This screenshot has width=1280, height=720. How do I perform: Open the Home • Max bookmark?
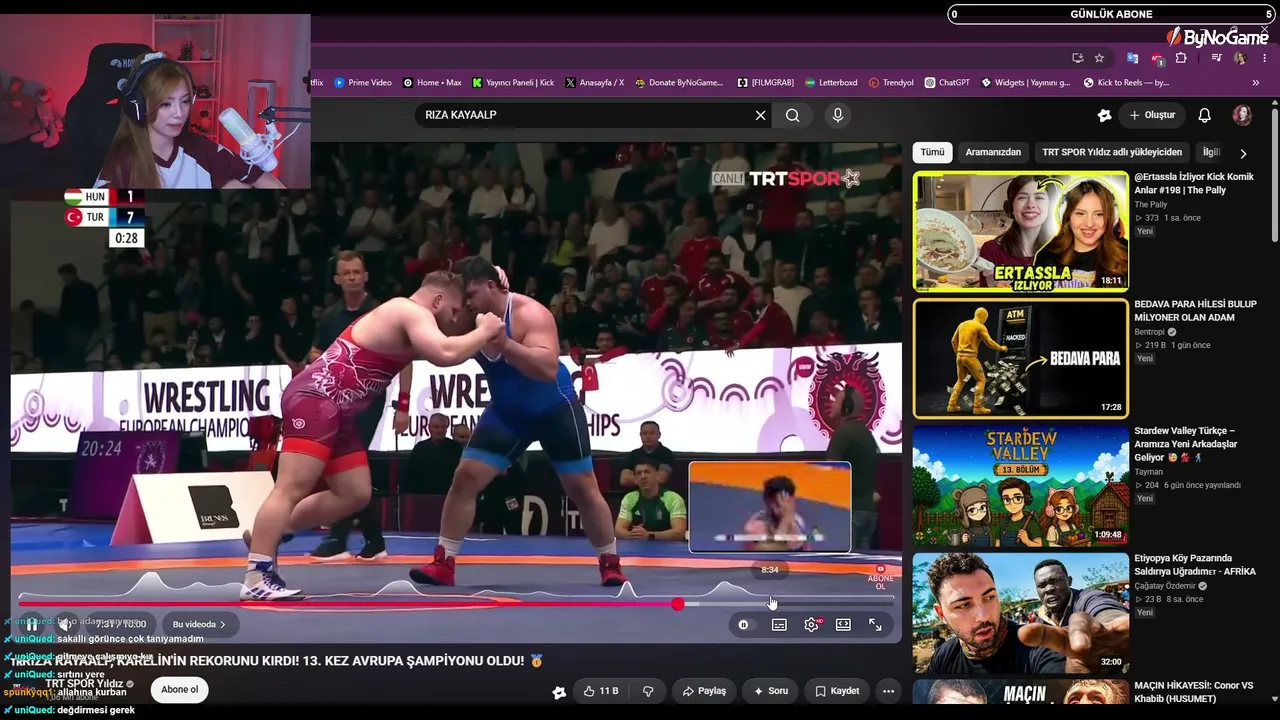pyautogui.click(x=432, y=83)
